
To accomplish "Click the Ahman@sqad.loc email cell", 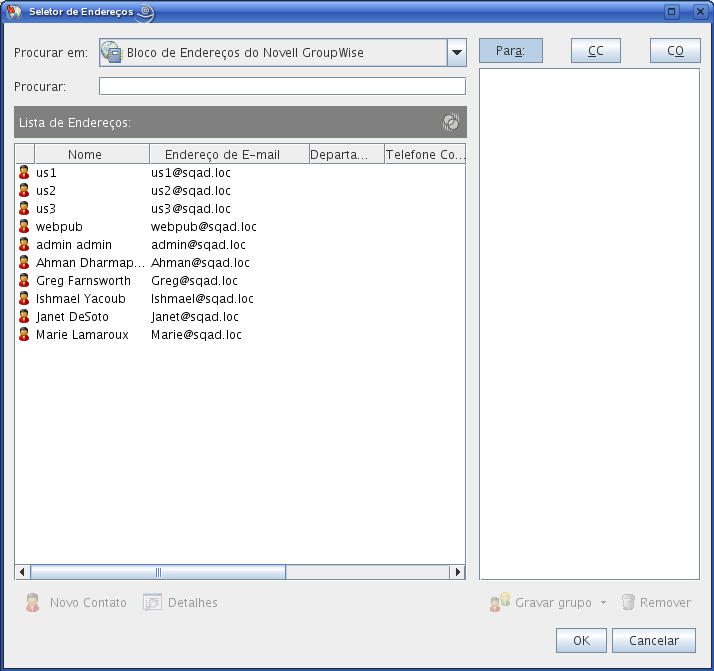I will click(x=200, y=262).
